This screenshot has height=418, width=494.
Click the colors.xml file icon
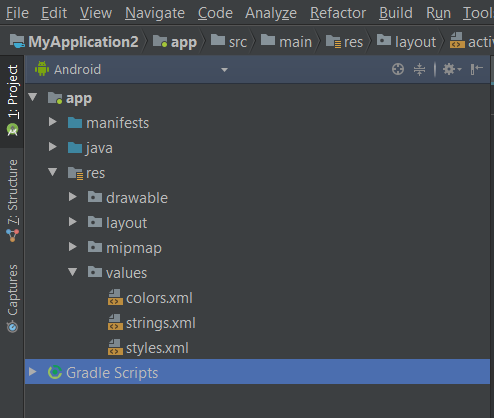click(115, 297)
